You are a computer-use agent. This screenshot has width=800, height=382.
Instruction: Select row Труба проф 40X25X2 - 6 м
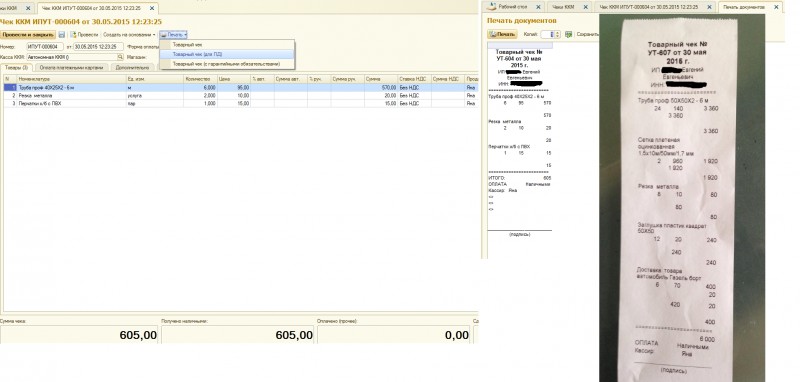240,88
